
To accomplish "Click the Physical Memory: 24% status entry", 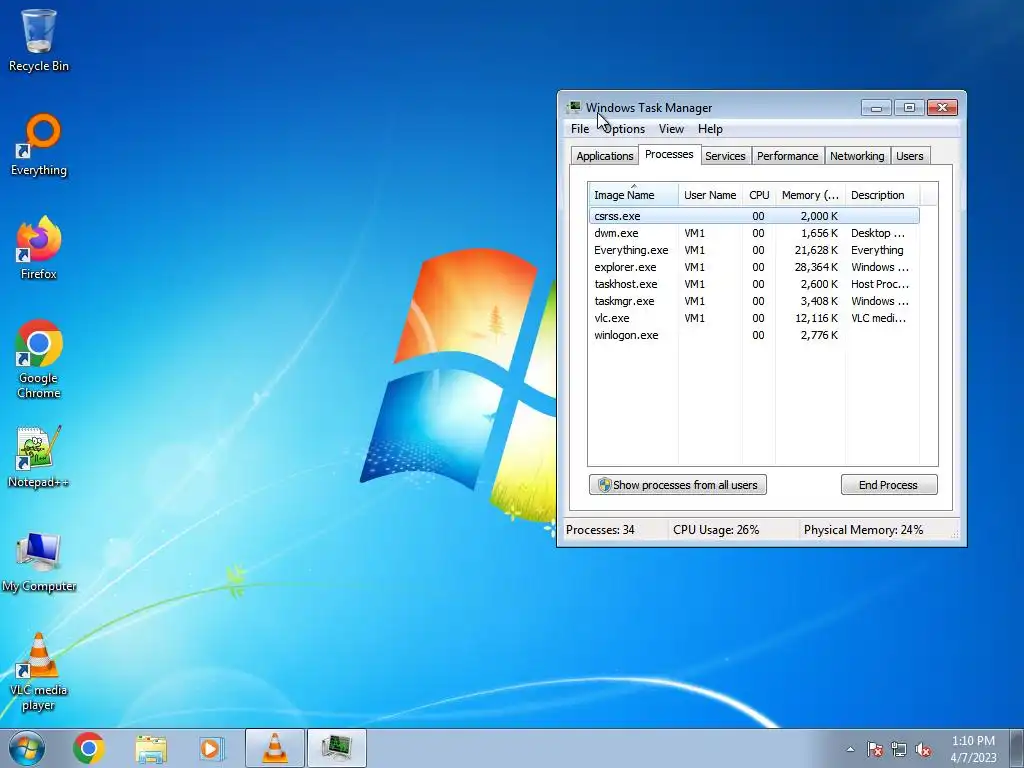I will tap(863, 530).
